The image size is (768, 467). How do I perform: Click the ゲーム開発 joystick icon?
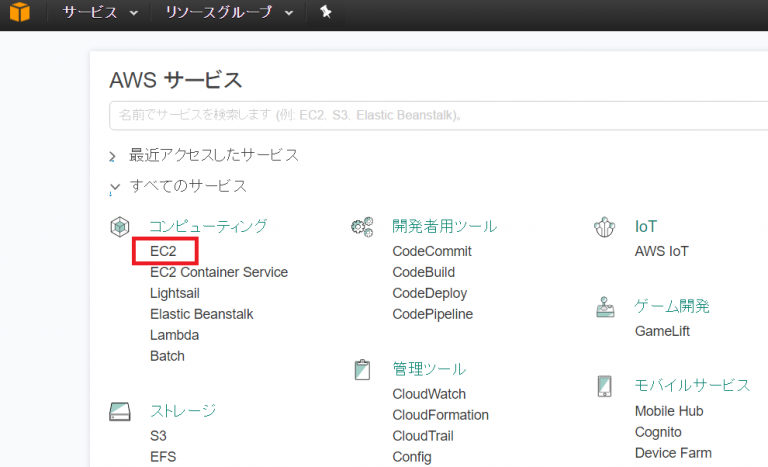click(605, 307)
